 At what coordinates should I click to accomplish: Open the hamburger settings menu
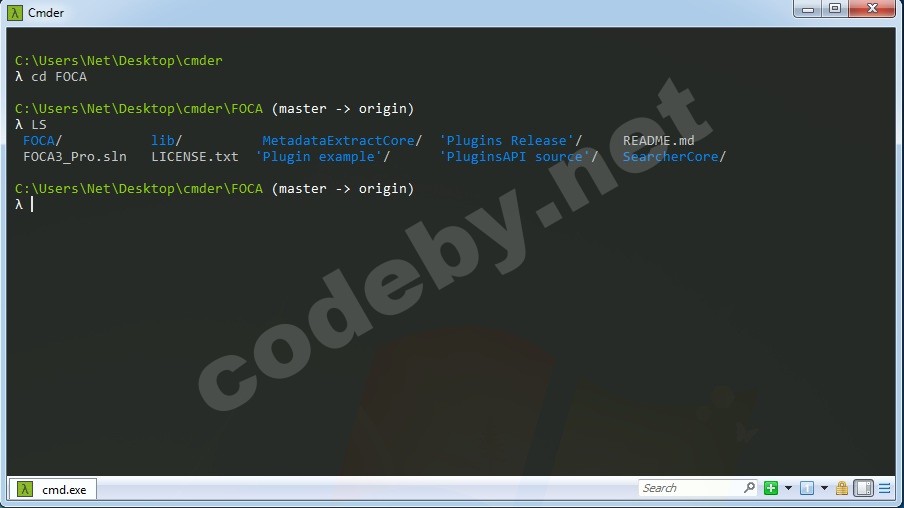coord(884,488)
